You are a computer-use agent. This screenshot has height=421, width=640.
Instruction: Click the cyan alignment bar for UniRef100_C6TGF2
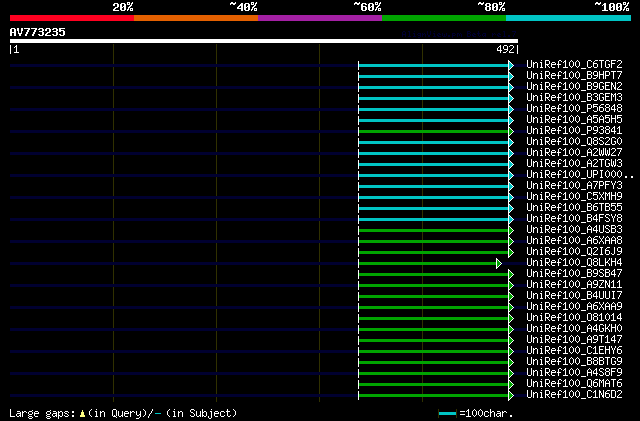[x=433, y=65]
